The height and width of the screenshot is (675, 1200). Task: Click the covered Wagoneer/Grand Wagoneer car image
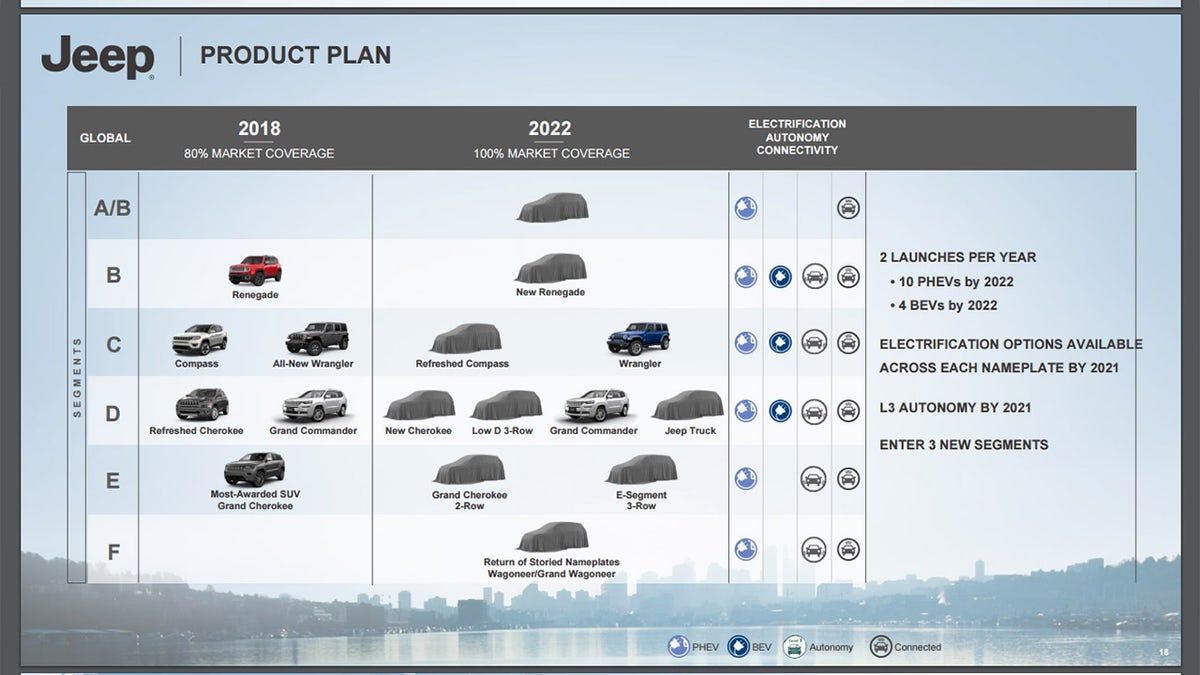552,537
